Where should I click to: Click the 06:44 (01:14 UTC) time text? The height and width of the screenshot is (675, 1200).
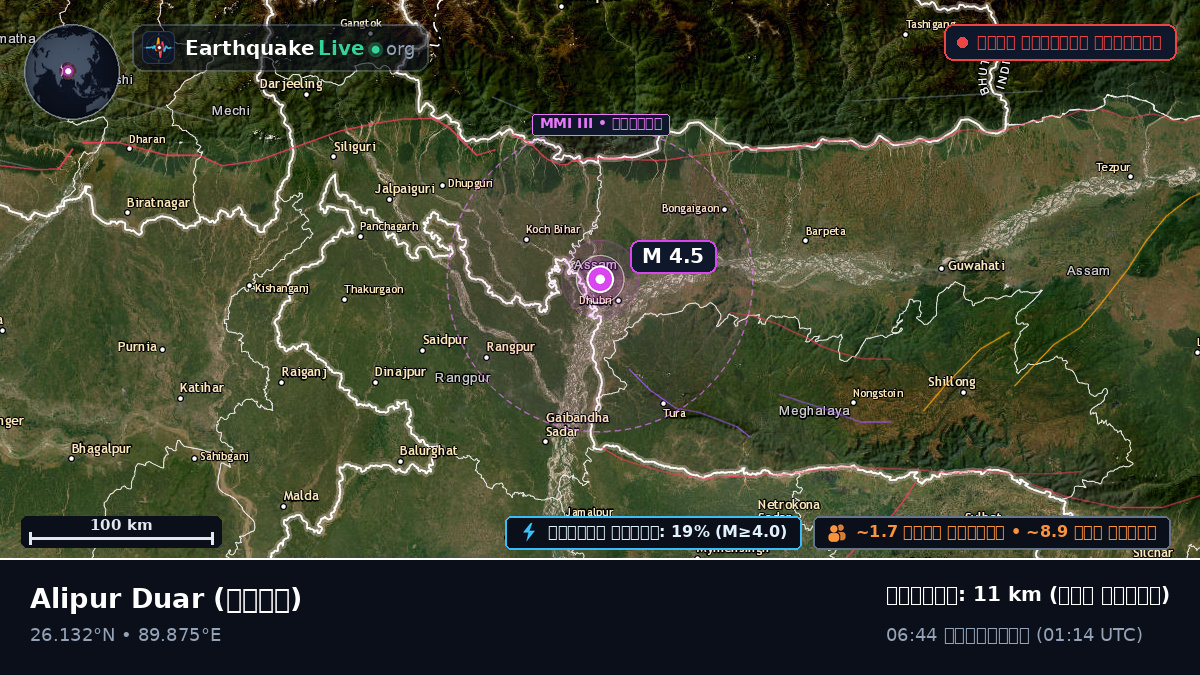[1014, 635]
